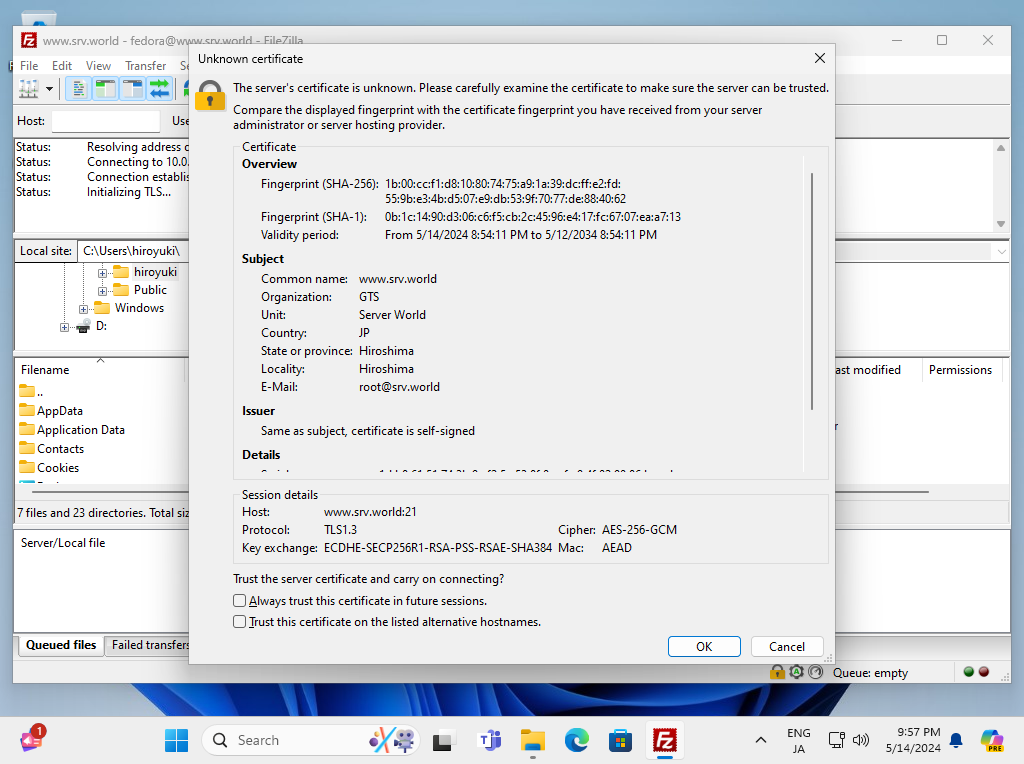1024x764 pixels.
Task: Toggle the local directory tree icon
Action: pyautogui.click(x=105, y=88)
